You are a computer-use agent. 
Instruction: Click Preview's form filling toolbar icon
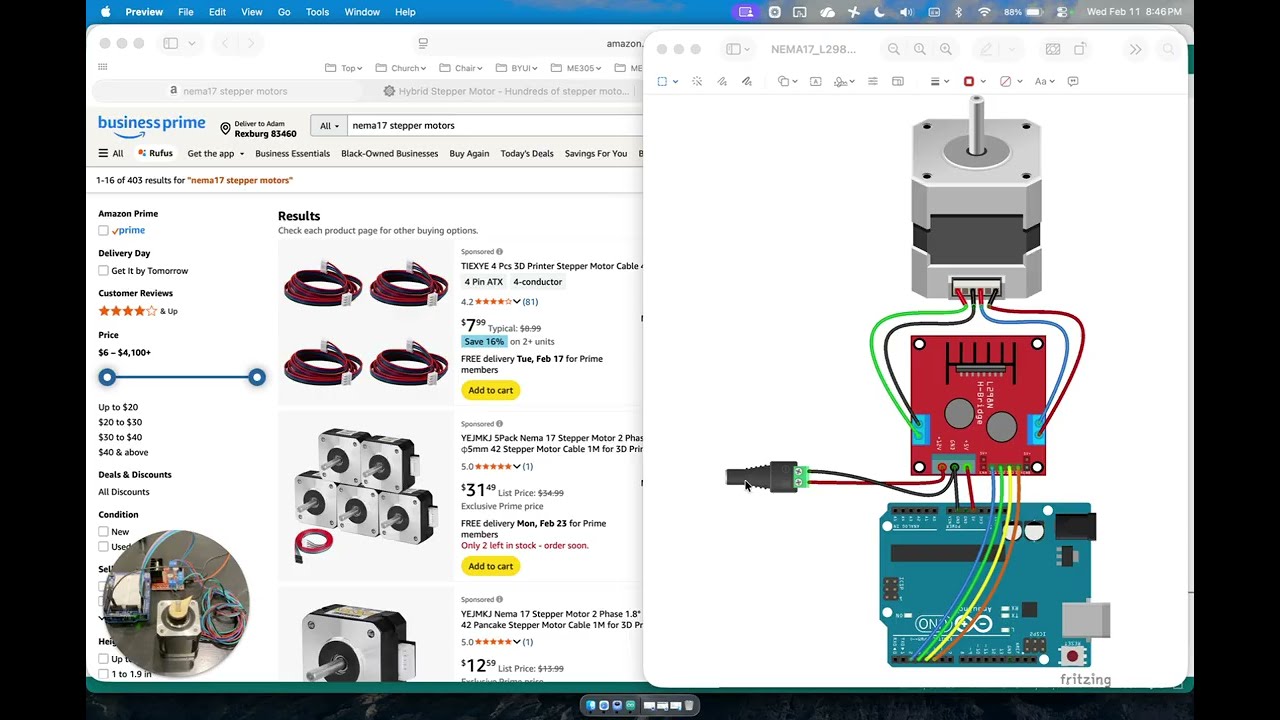click(1053, 49)
